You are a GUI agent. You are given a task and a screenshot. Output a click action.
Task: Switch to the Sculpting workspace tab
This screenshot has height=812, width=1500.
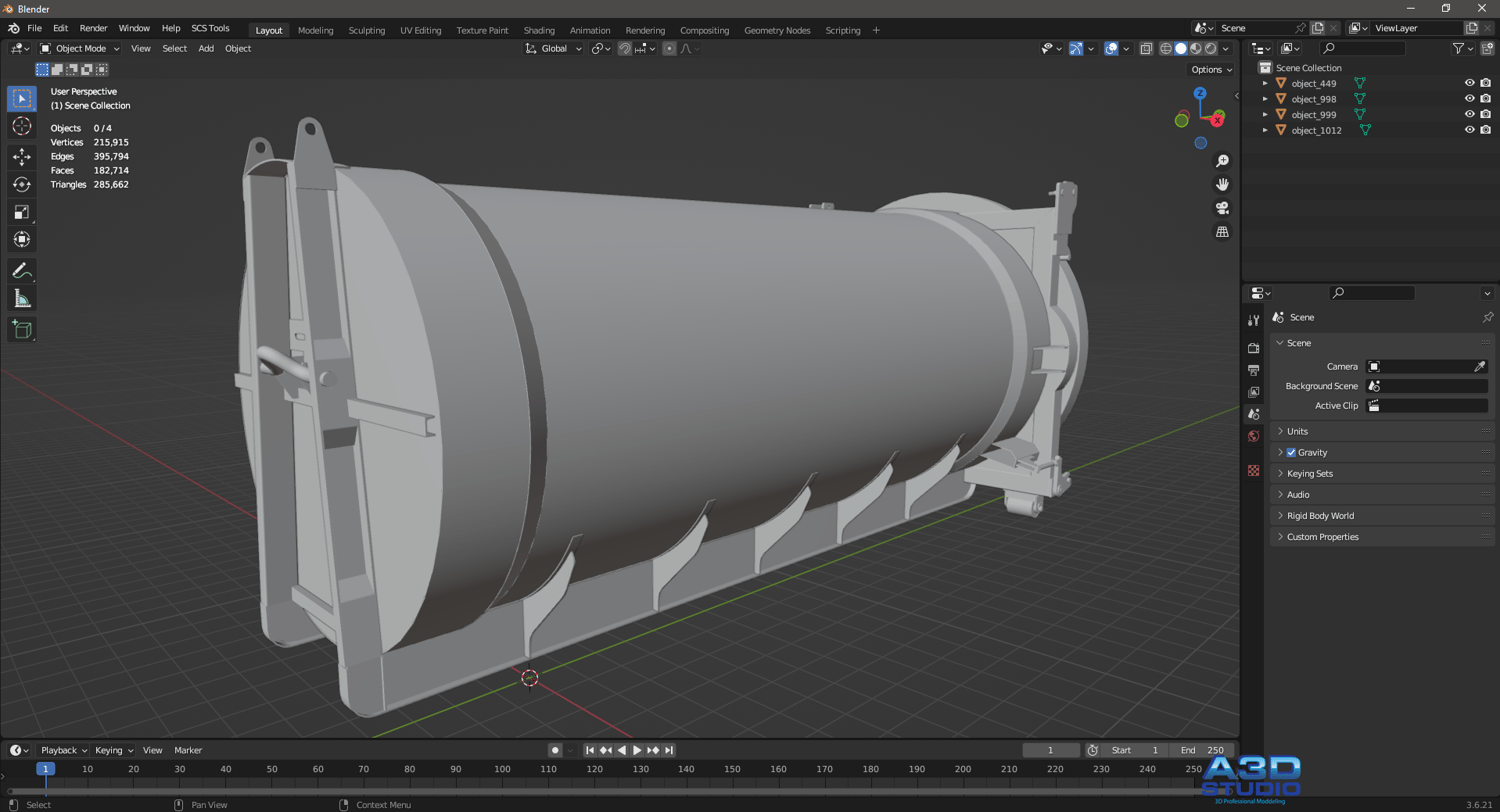366,30
